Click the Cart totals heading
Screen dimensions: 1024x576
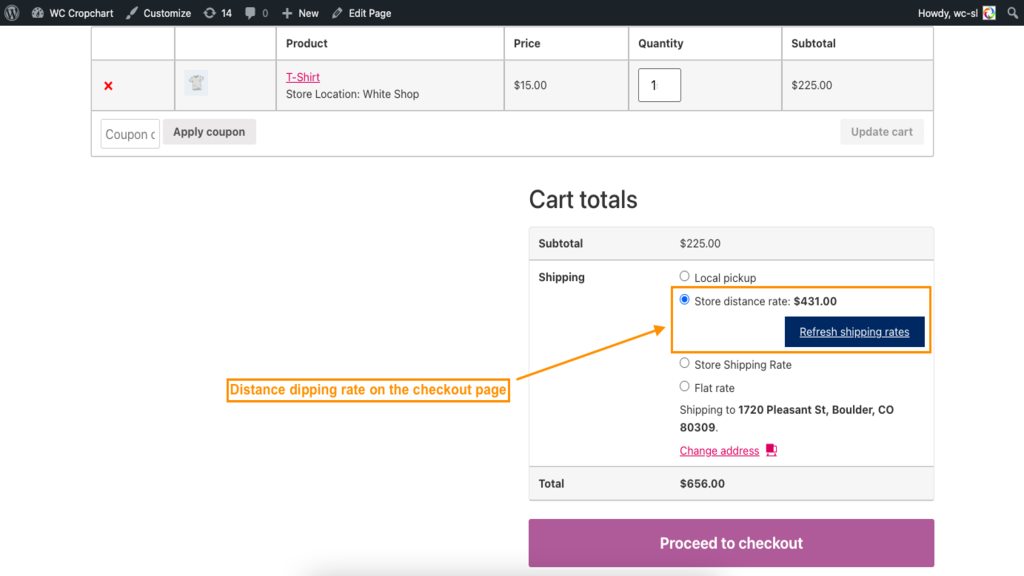(583, 200)
